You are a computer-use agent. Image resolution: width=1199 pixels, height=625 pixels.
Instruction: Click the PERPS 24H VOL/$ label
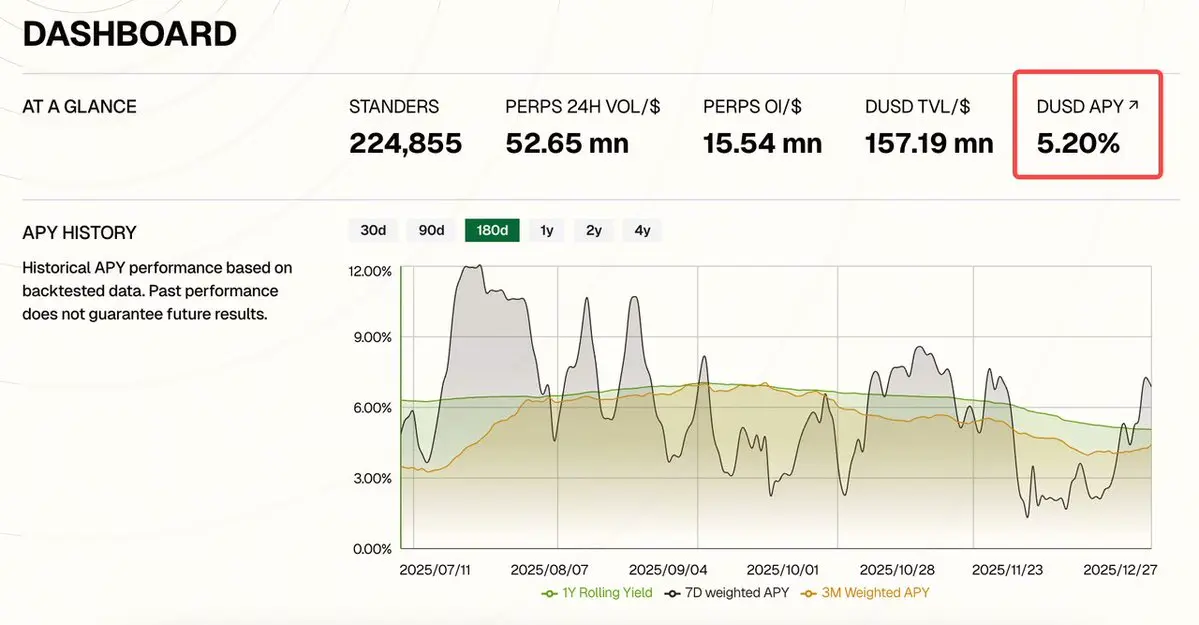pos(583,106)
